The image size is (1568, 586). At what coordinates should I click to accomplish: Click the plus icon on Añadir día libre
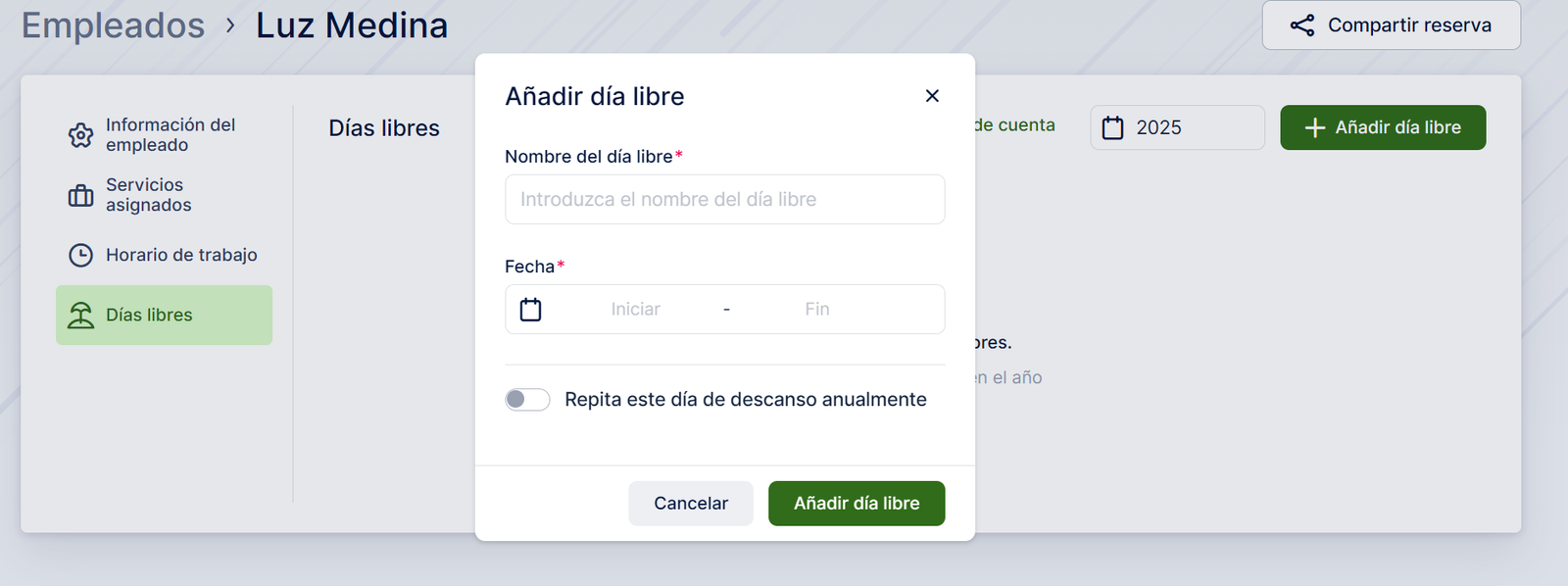[1315, 128]
